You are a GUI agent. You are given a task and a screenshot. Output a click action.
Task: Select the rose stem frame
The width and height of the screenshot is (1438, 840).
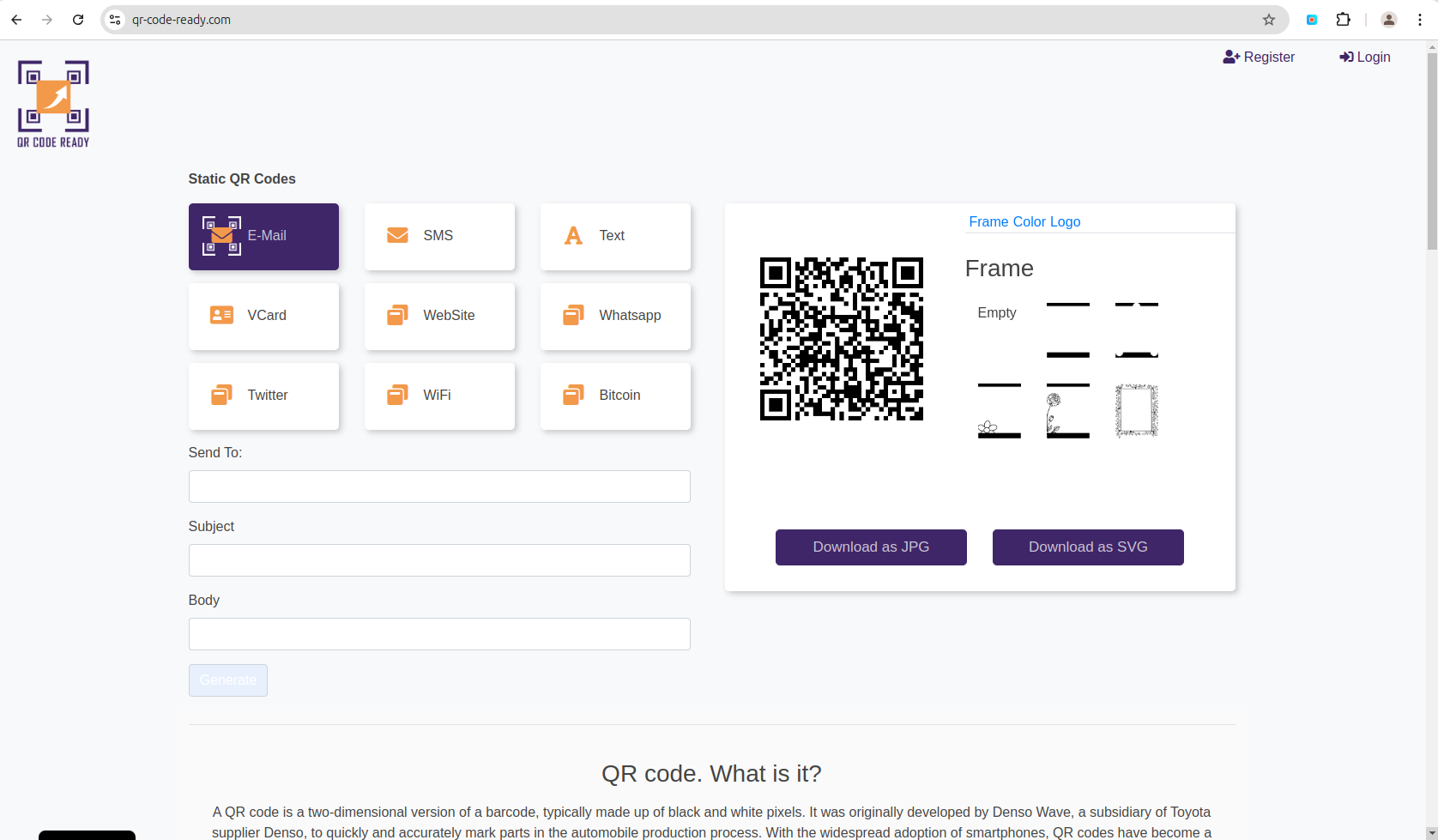pyautogui.click(x=1068, y=411)
